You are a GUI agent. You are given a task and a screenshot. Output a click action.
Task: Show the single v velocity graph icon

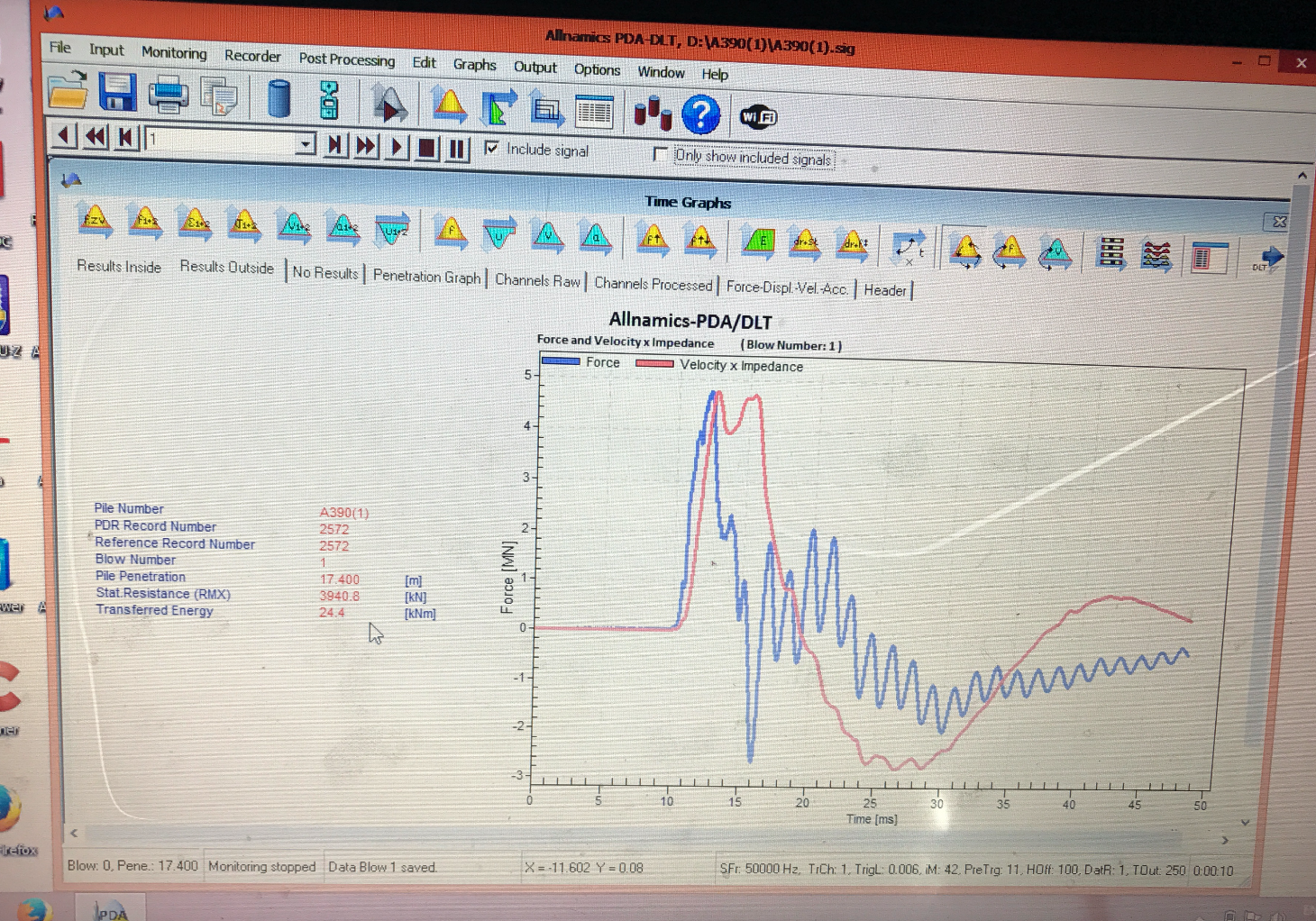click(547, 236)
